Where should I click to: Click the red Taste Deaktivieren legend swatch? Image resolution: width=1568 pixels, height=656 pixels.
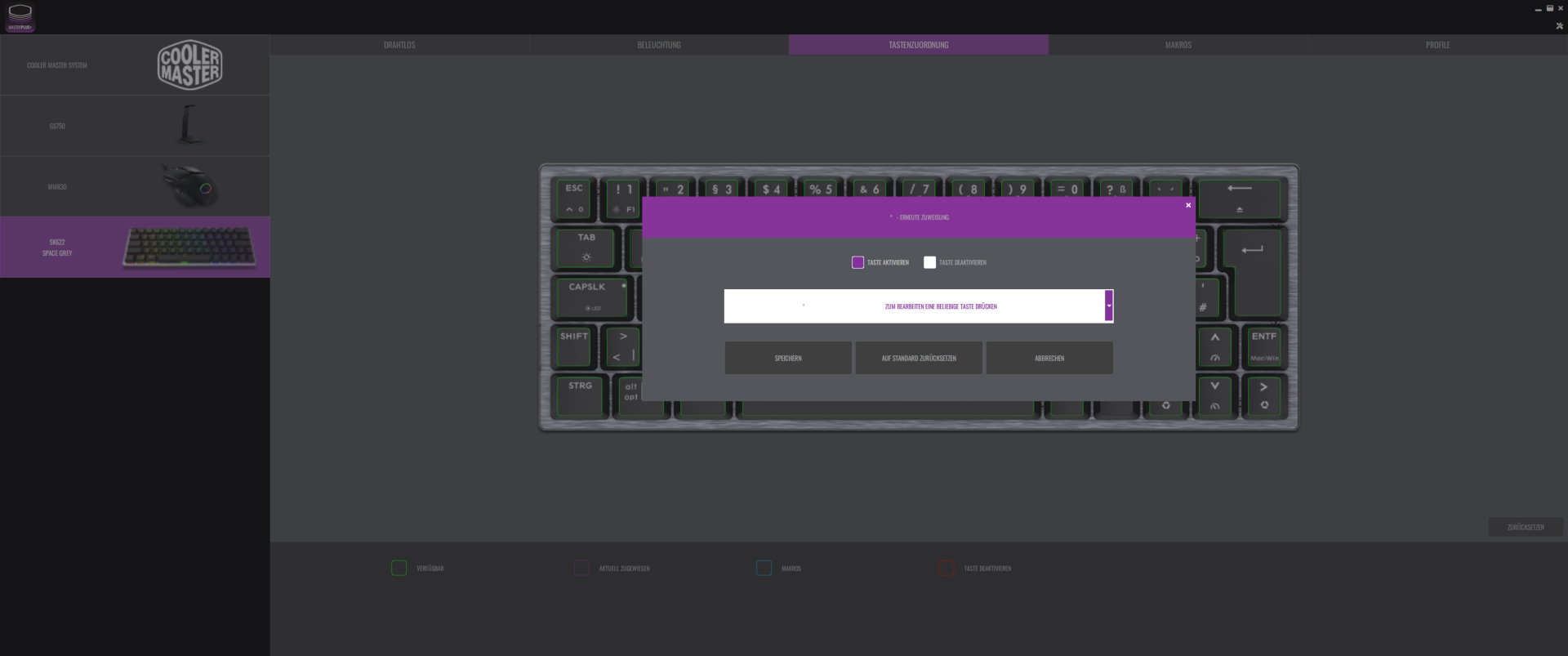(947, 568)
